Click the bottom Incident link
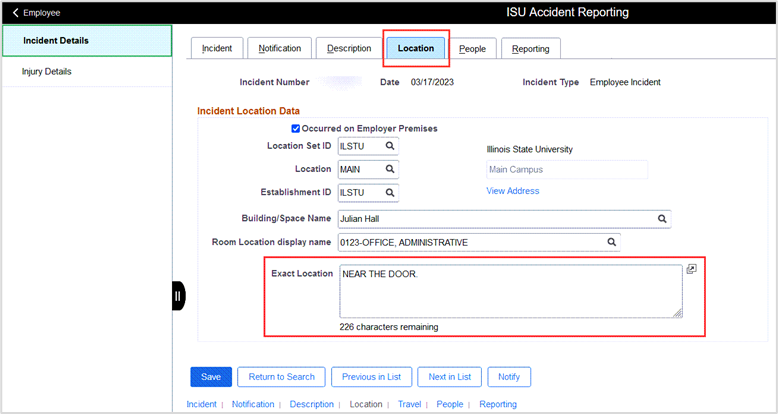This screenshot has height=414, width=778. click(201, 404)
